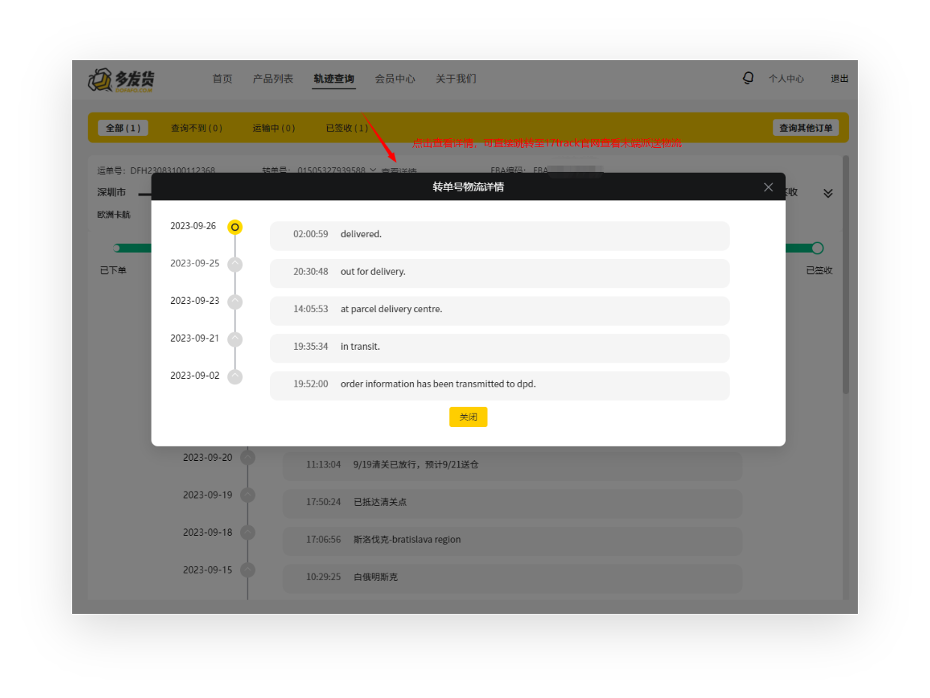This screenshot has width=930, height=698.
Task: Select the 2023-09-02 timeline node
Action: [x=235, y=377]
